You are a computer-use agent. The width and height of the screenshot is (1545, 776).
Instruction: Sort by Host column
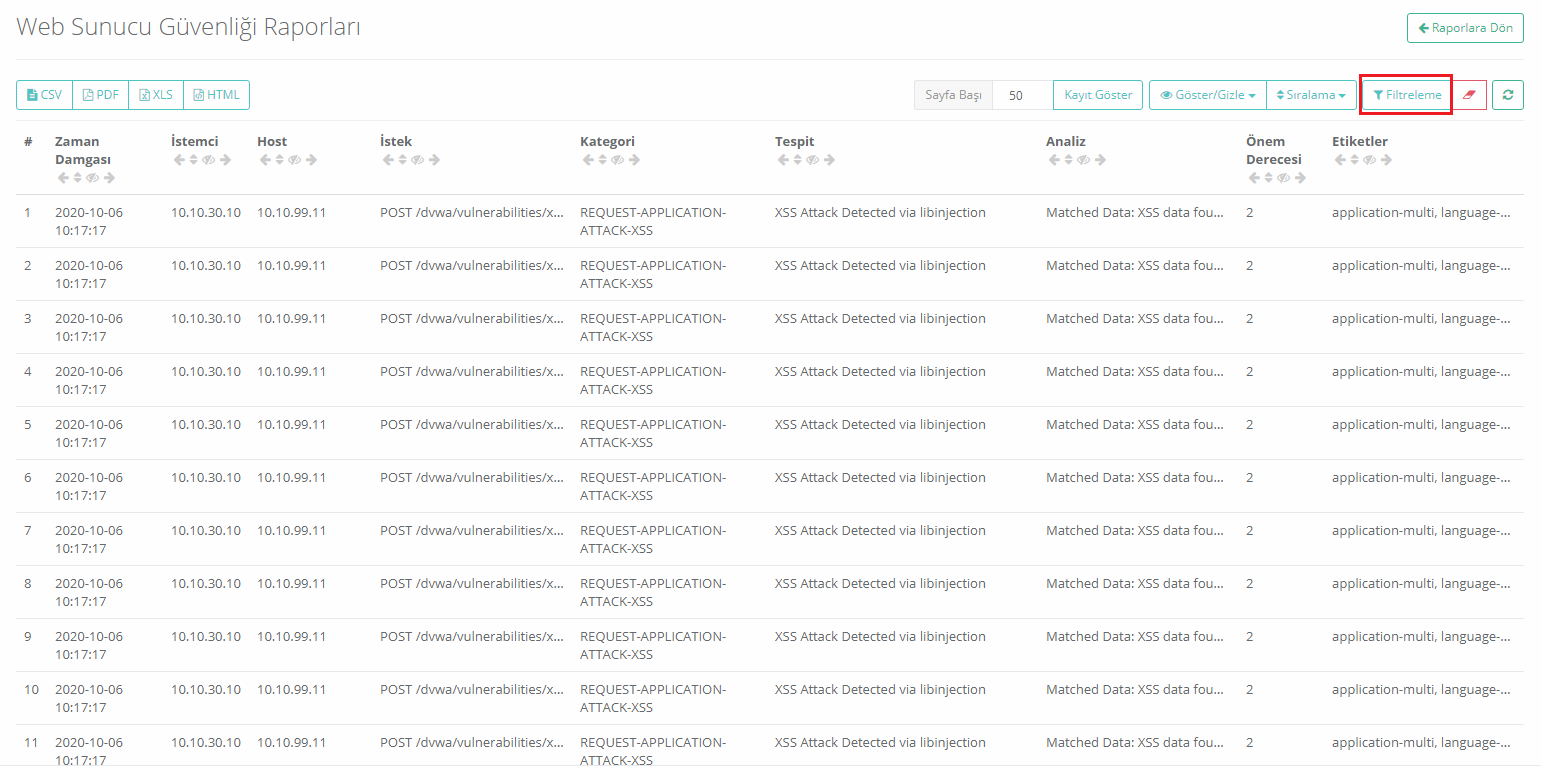point(279,160)
